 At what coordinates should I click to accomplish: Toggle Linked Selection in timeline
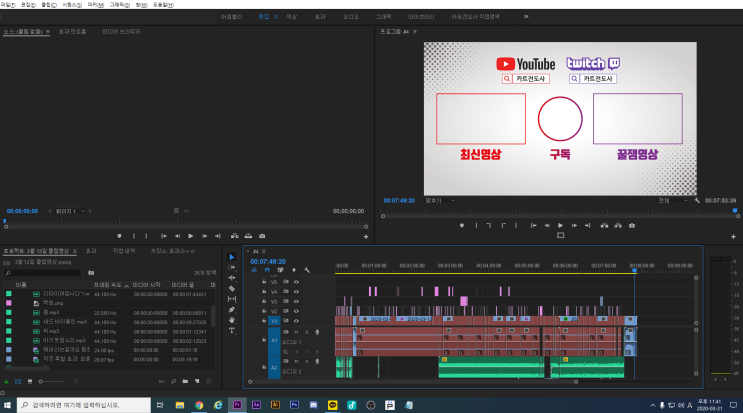click(x=281, y=270)
